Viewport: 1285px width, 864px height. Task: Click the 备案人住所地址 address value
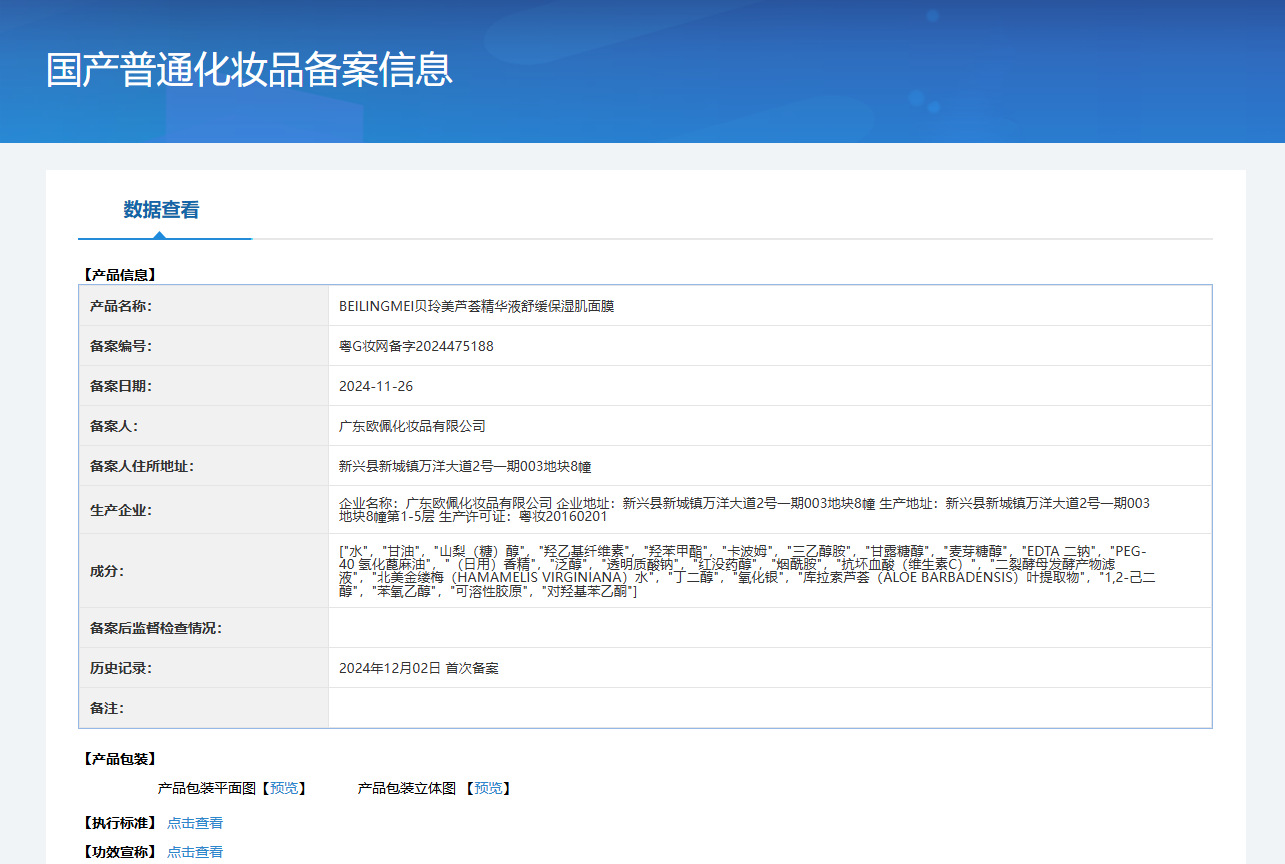[465, 466]
